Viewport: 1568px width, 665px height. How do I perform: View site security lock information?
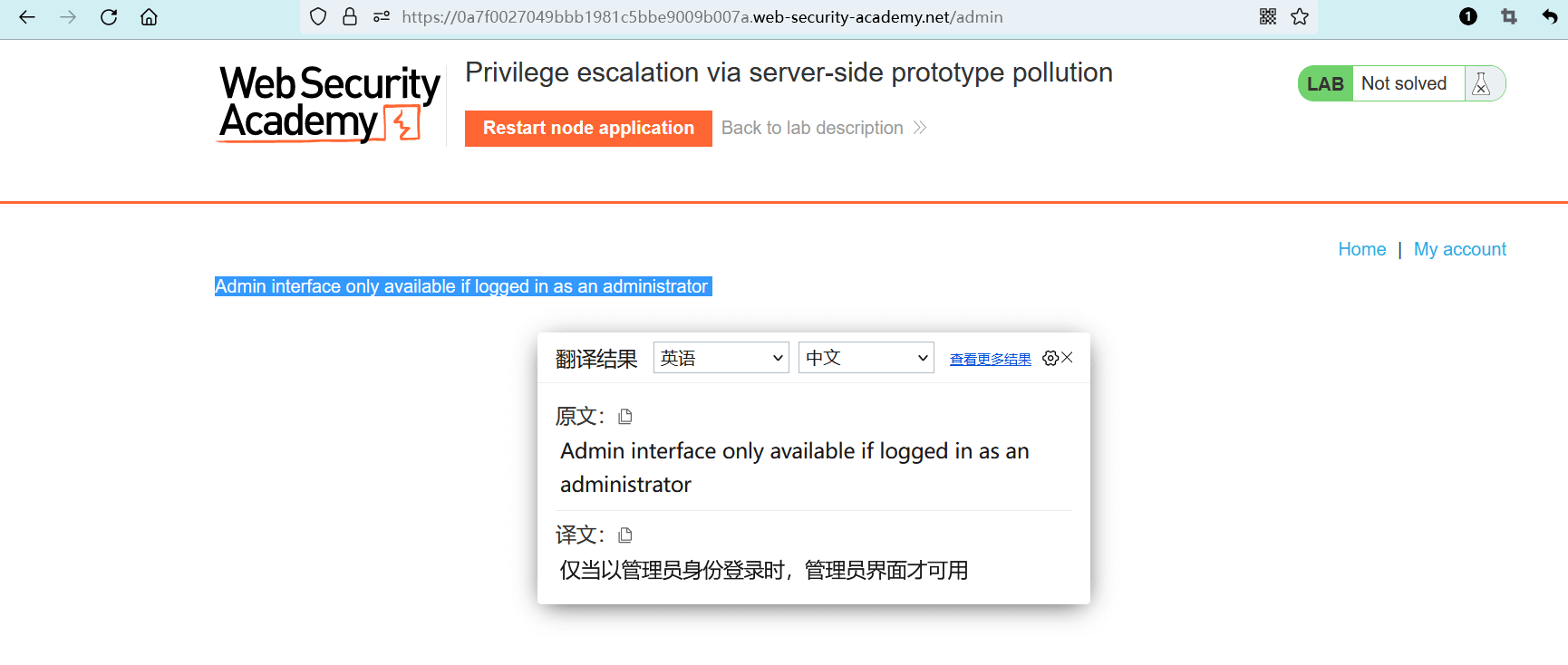click(x=350, y=16)
